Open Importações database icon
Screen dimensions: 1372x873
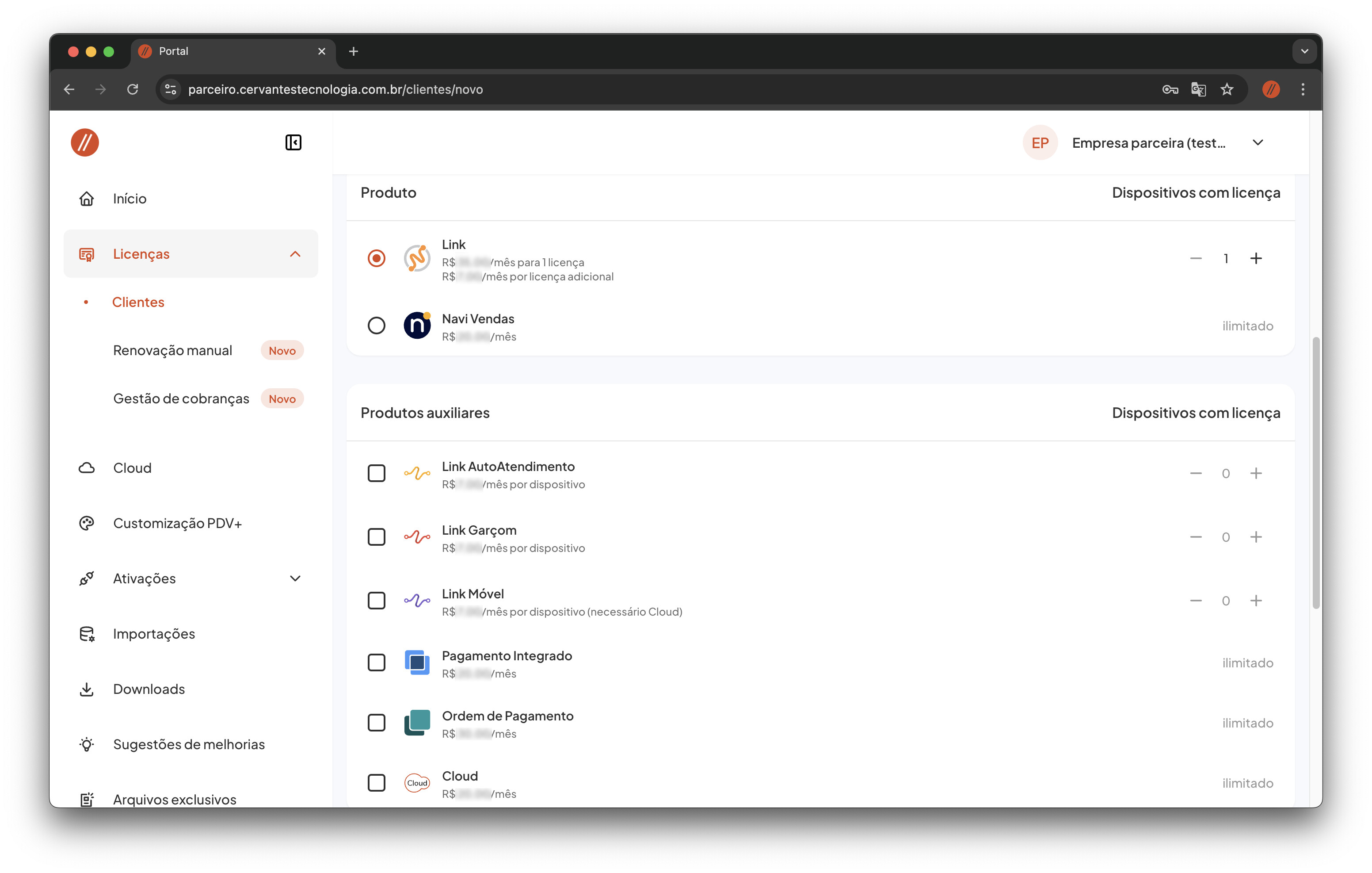click(x=87, y=633)
